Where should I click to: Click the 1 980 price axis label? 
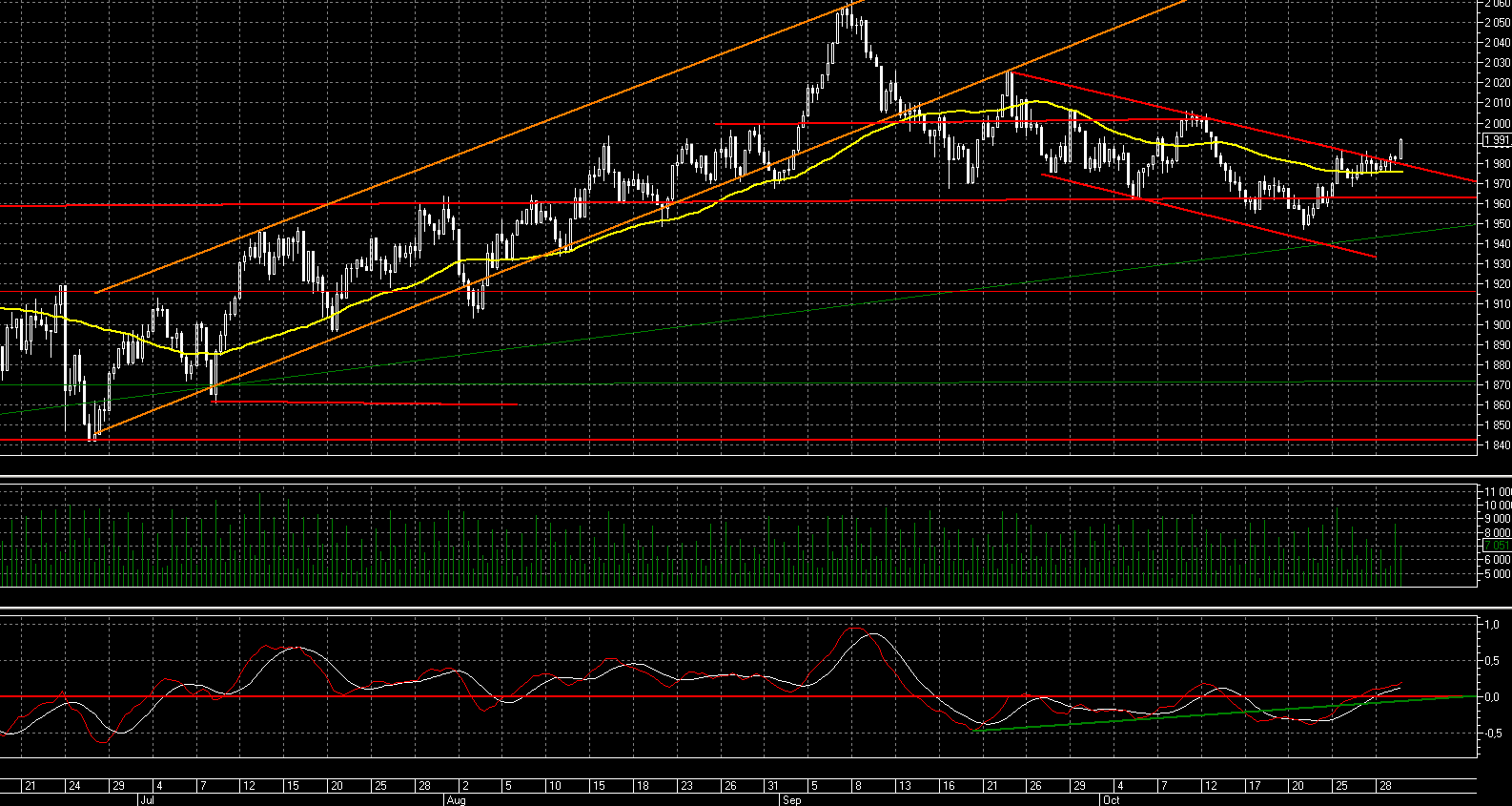[1498, 163]
